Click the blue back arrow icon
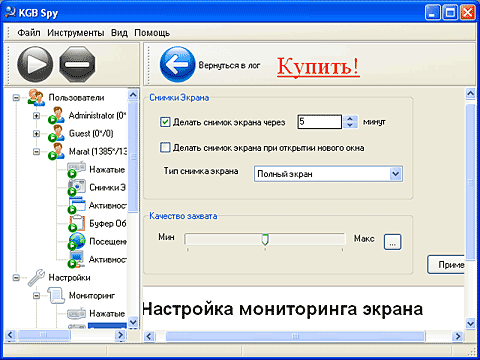This screenshot has height=360, width=480. click(x=177, y=64)
